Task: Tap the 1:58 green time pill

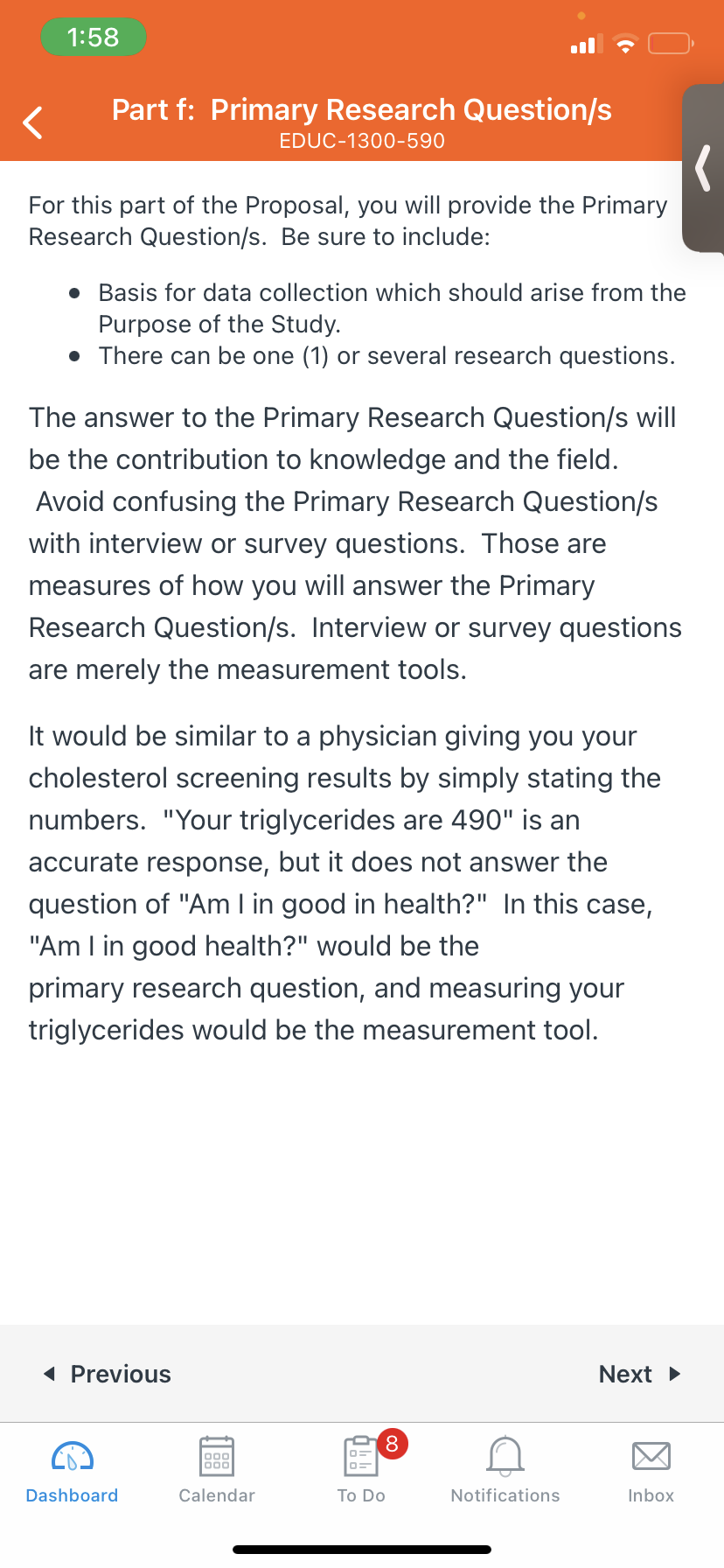Action: tap(94, 37)
